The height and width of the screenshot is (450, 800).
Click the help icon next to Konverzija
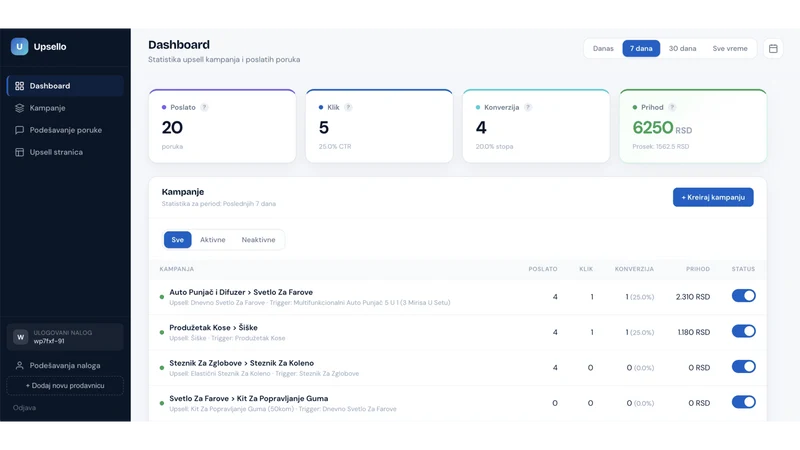528,107
